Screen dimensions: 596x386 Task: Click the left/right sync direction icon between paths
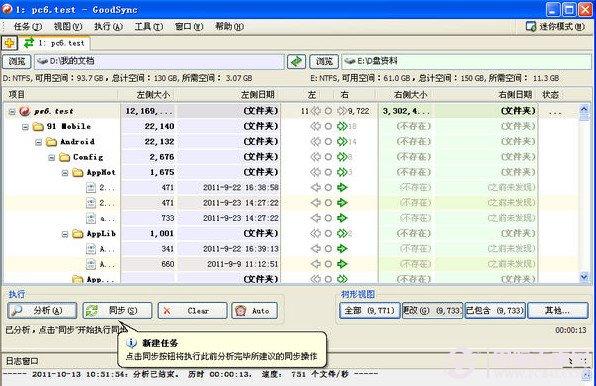pyautogui.click(x=296, y=61)
